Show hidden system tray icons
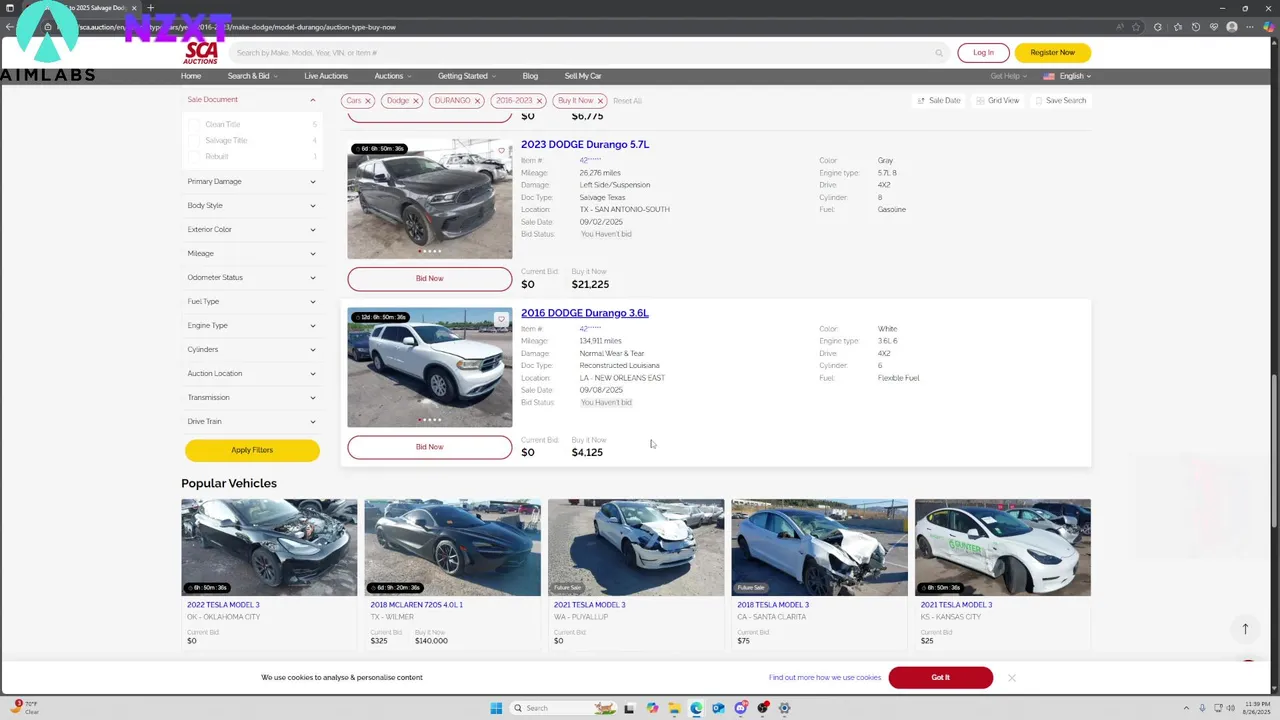 [1186, 708]
